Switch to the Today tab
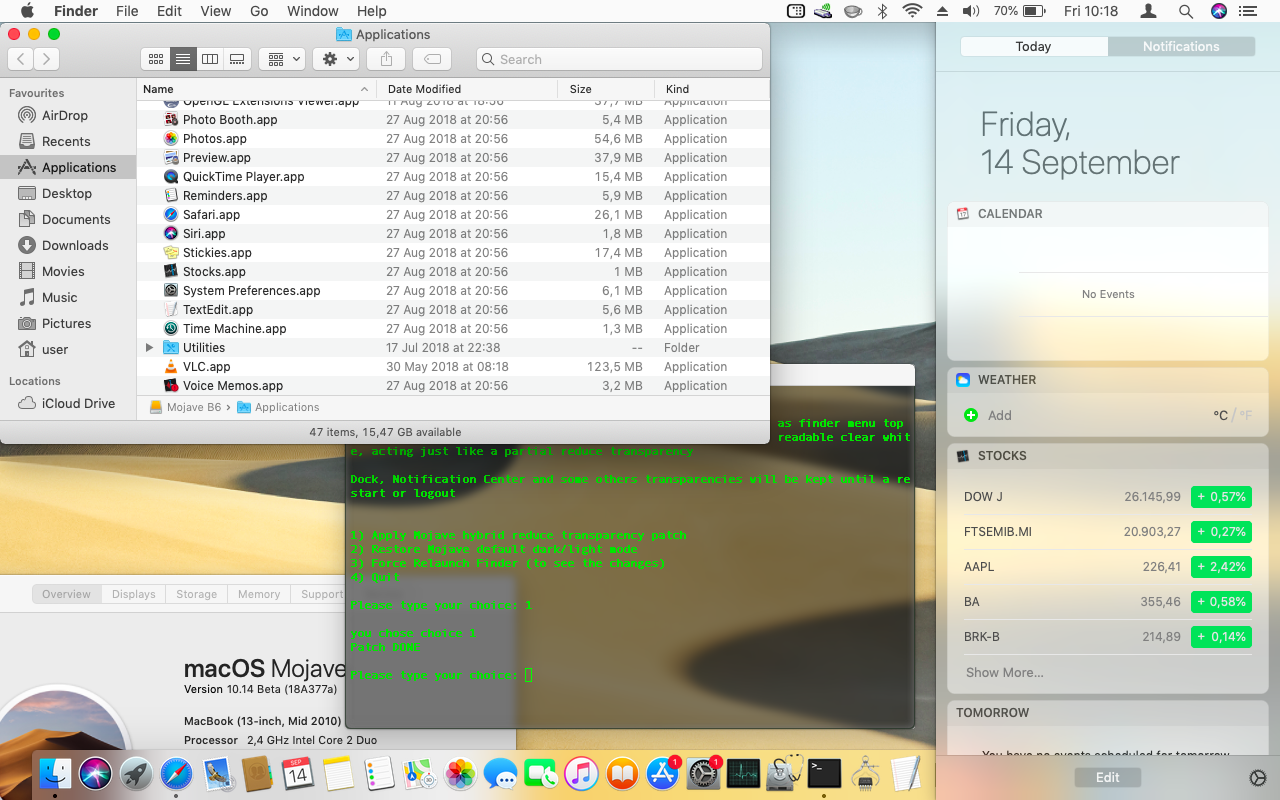This screenshot has height=800, width=1280. 1033,47
